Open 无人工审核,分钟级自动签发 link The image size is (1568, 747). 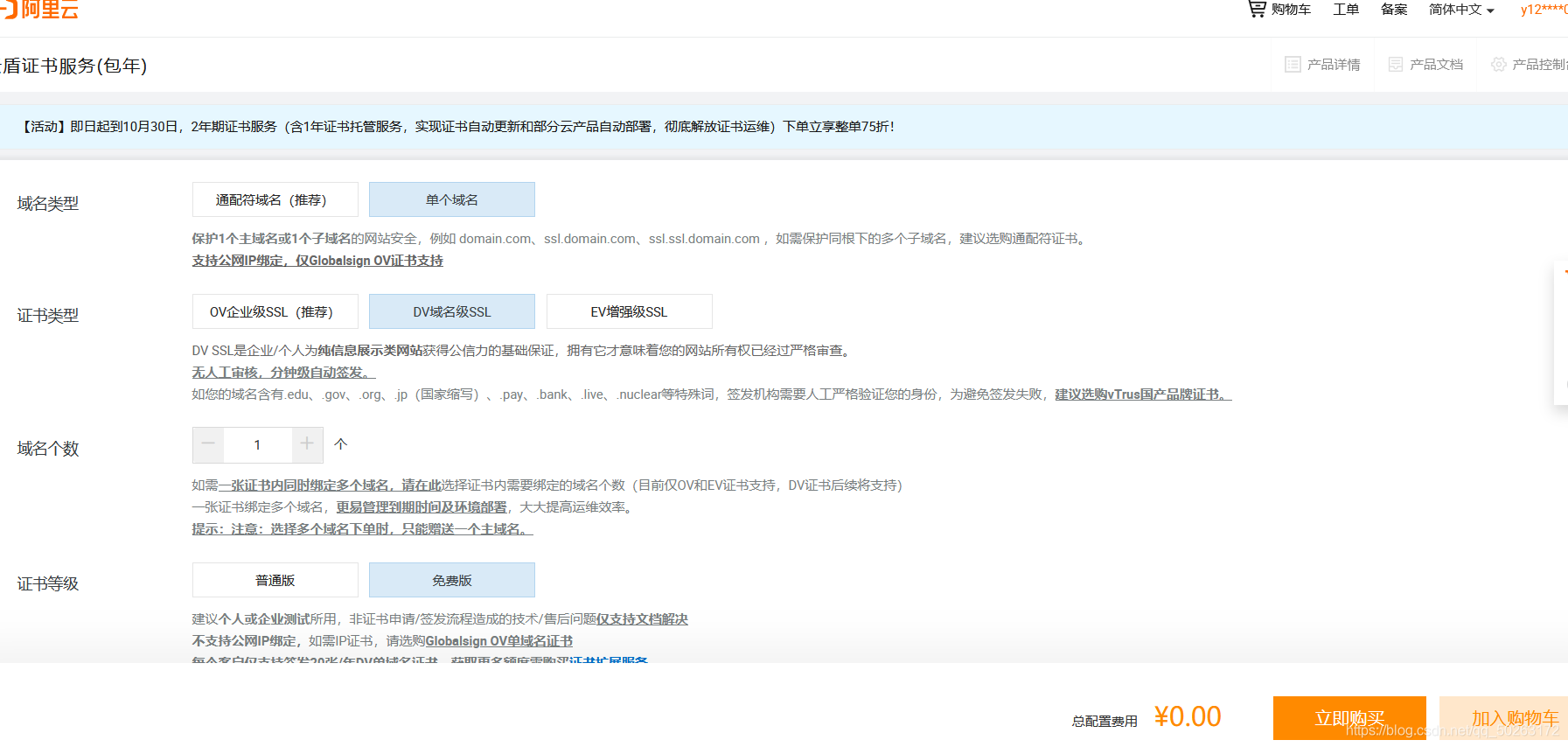(x=283, y=373)
